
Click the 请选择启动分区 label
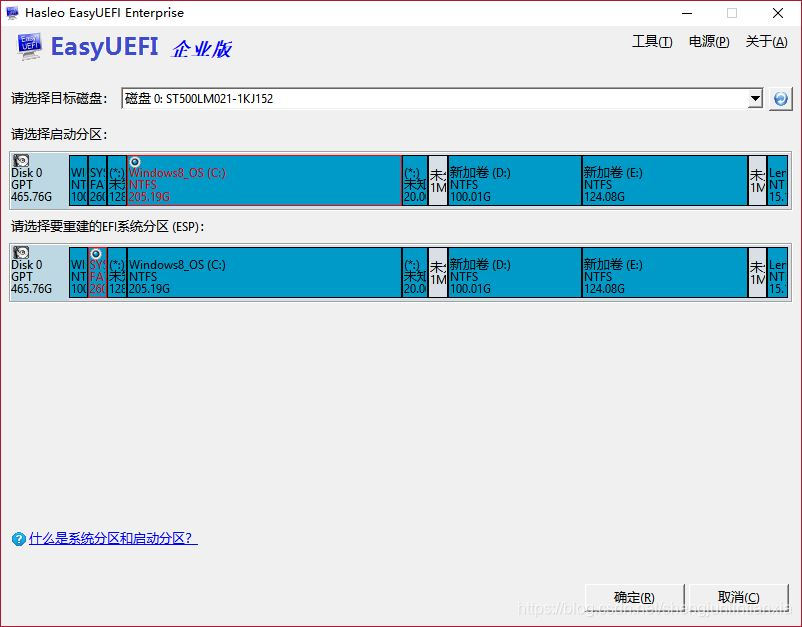[x=59, y=135]
